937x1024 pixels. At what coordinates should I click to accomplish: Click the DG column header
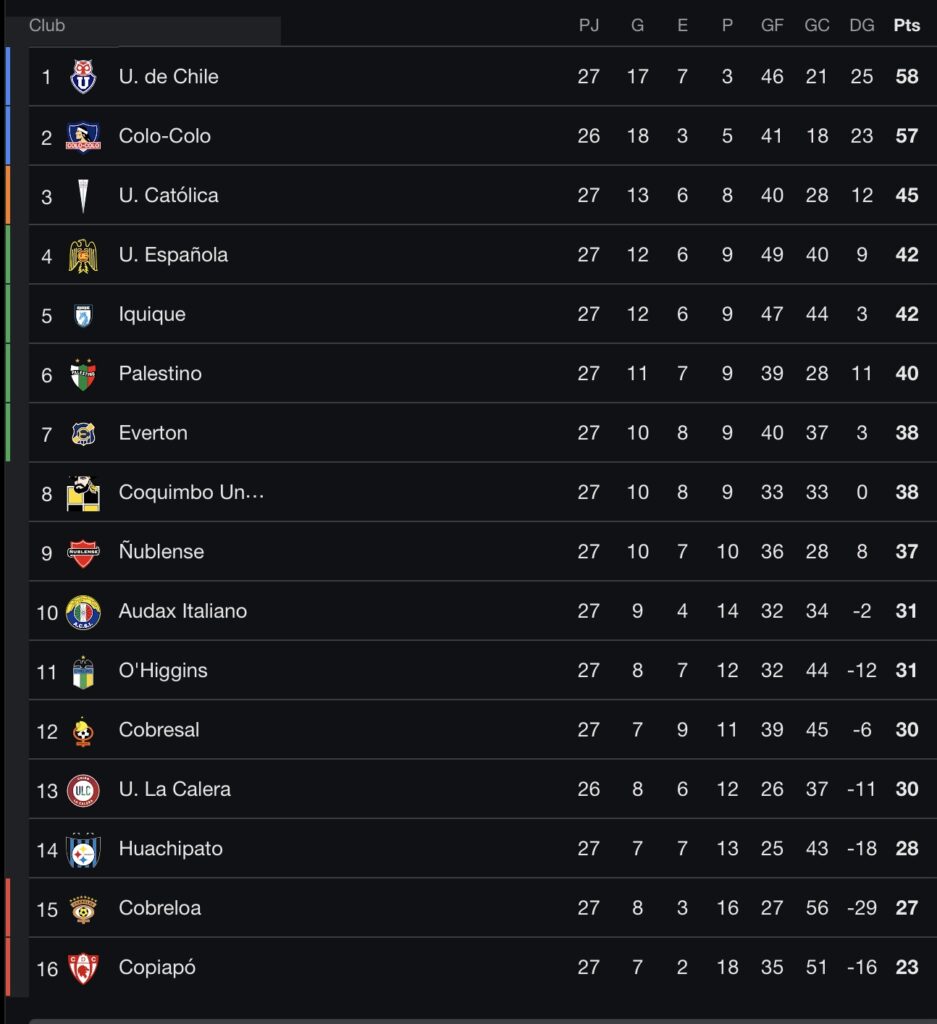(x=861, y=26)
